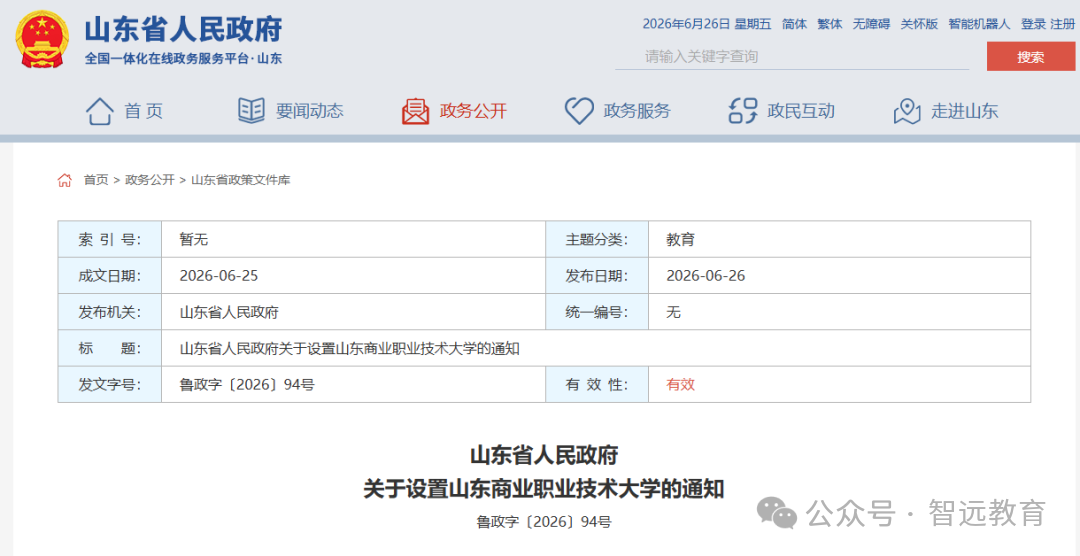Click the 主题分类 label cell
Viewport: 1080px width, 556px height.
(596, 240)
